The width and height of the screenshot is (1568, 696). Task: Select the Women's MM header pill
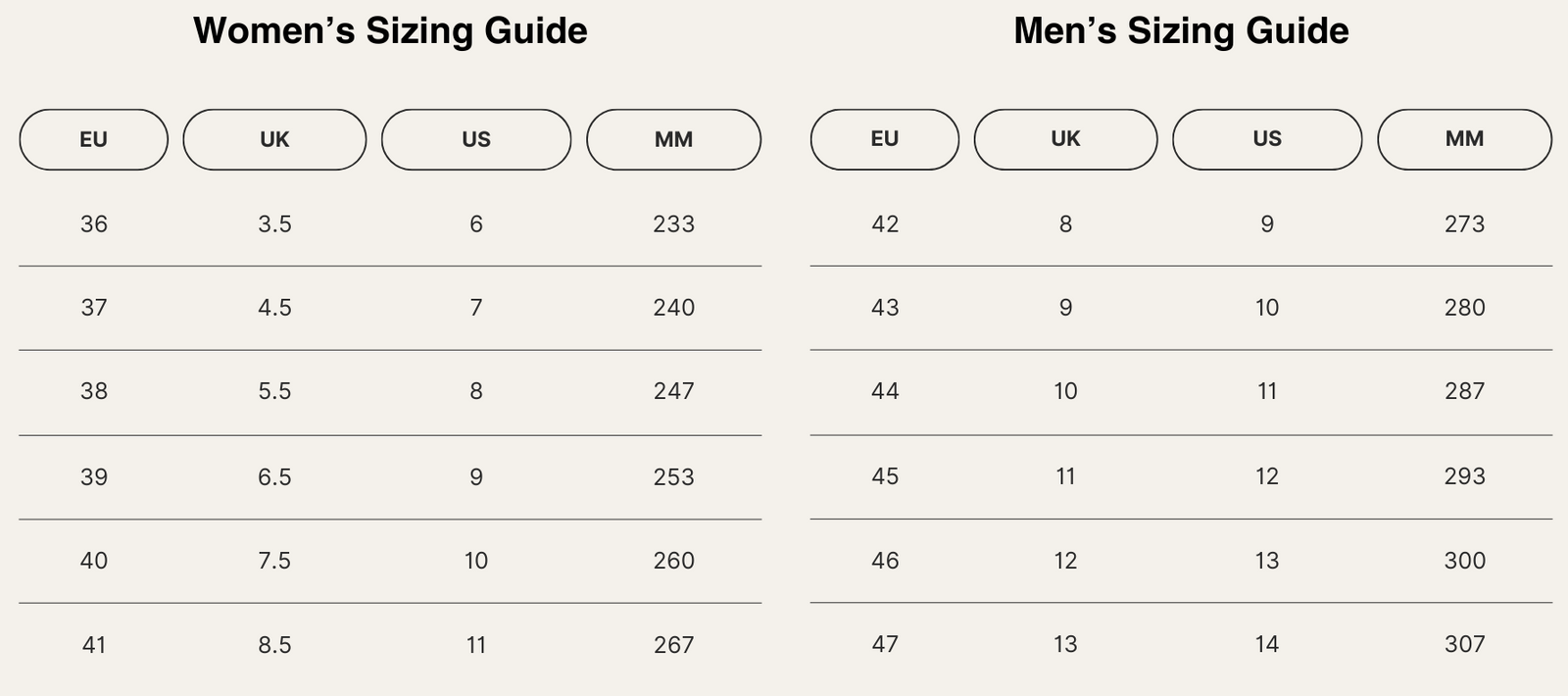point(673,139)
